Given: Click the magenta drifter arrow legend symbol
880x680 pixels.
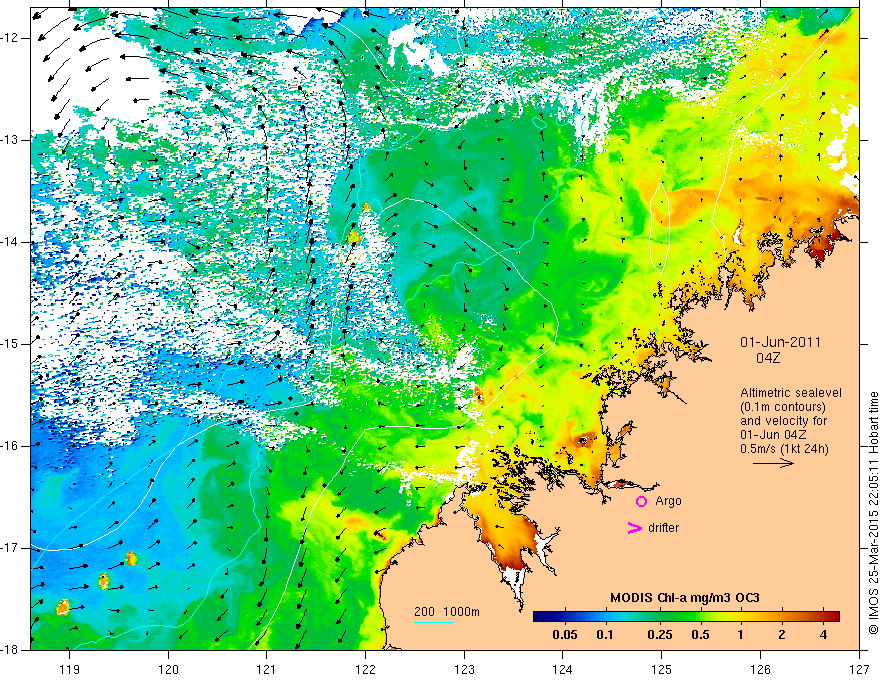Looking at the screenshot, I should click(x=634, y=528).
